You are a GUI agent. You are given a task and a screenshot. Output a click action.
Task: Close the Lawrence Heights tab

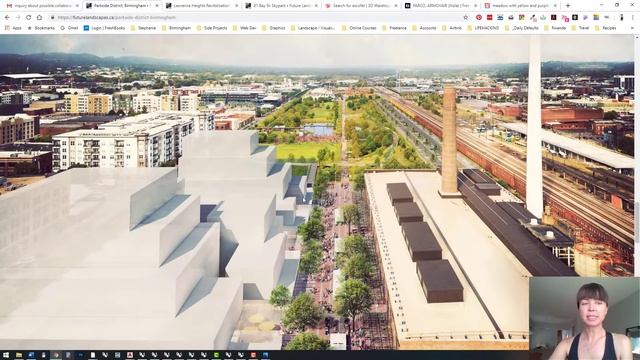click(236, 6)
